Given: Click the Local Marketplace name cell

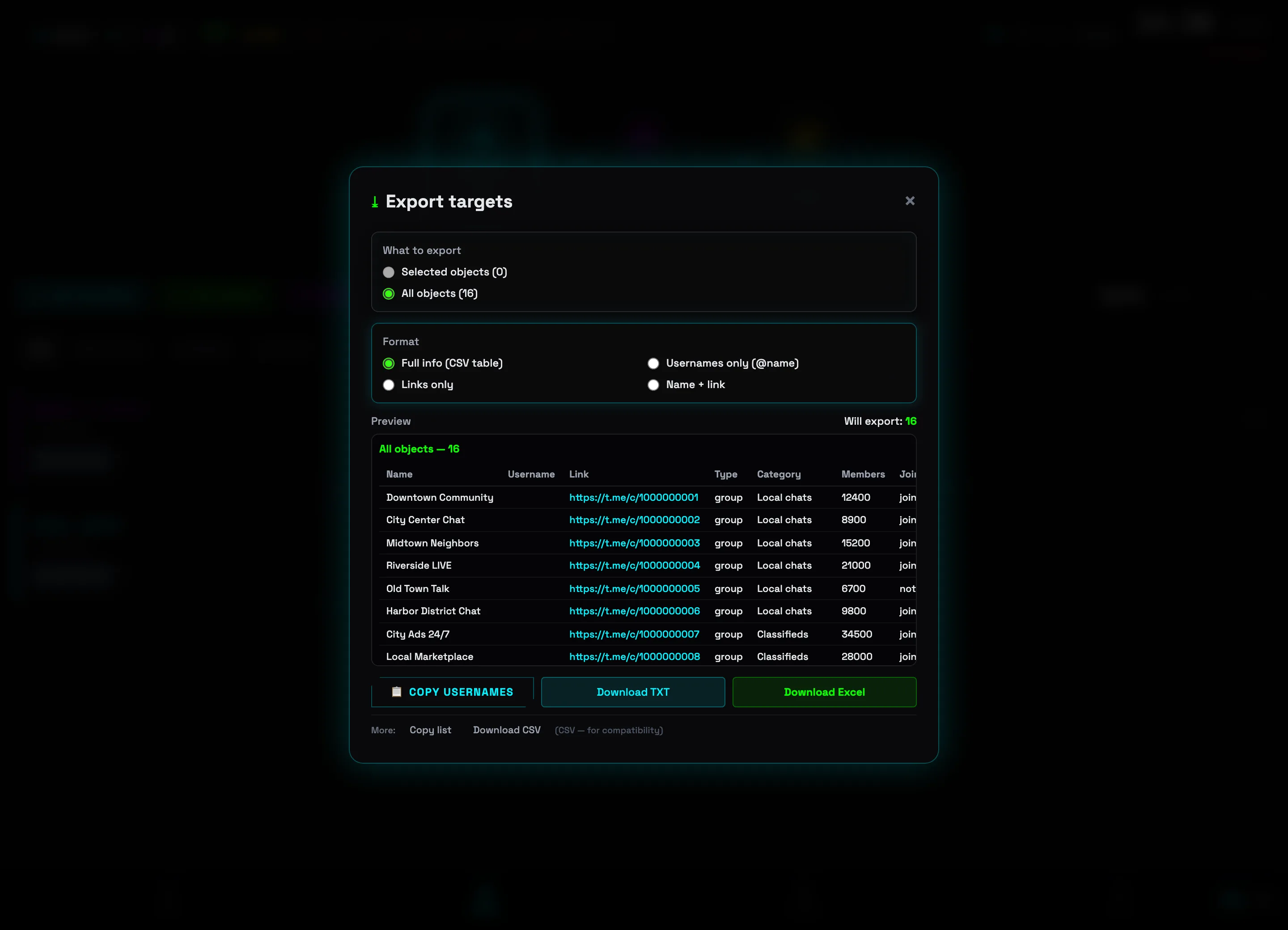Looking at the screenshot, I should [x=429, y=657].
